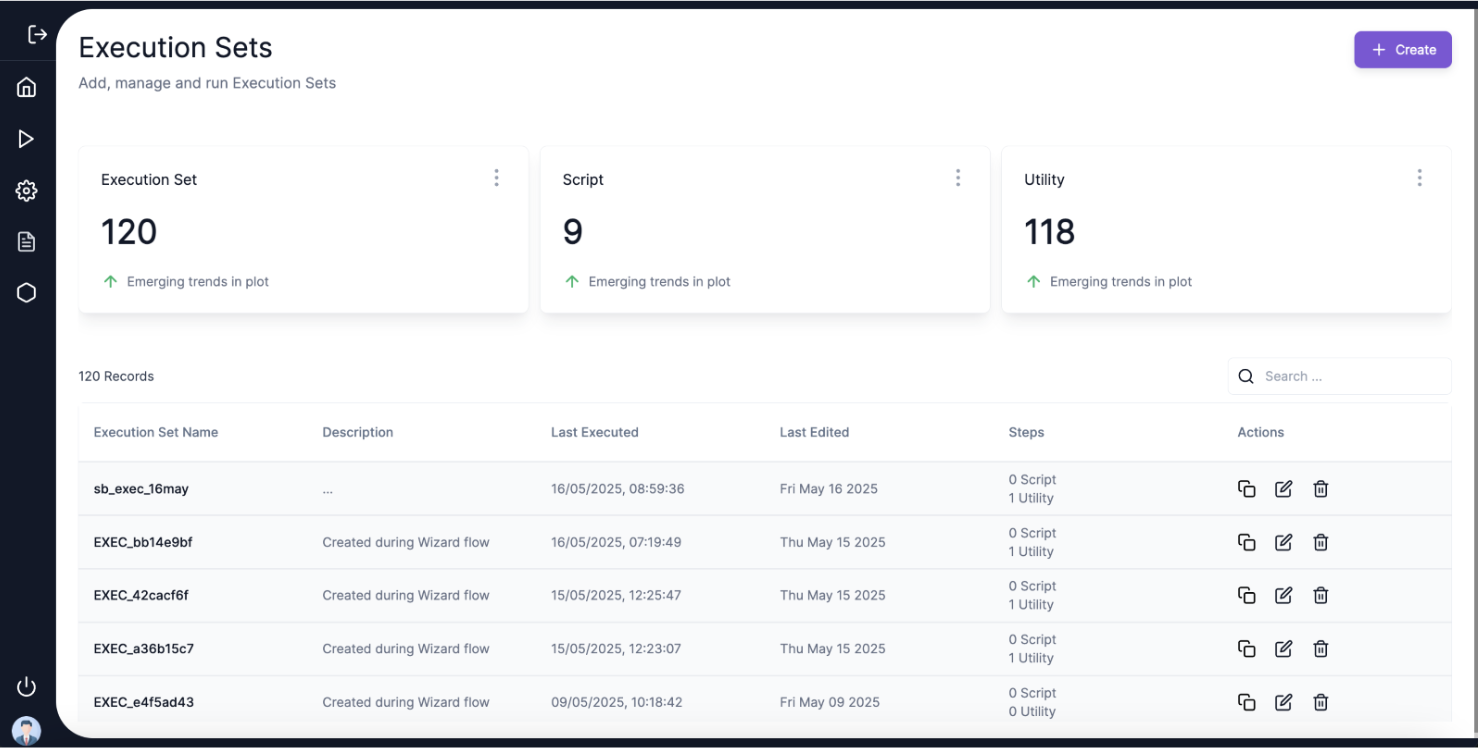The width and height of the screenshot is (1478, 748).
Task: Open the Execution Set card options menu
Action: 496,178
